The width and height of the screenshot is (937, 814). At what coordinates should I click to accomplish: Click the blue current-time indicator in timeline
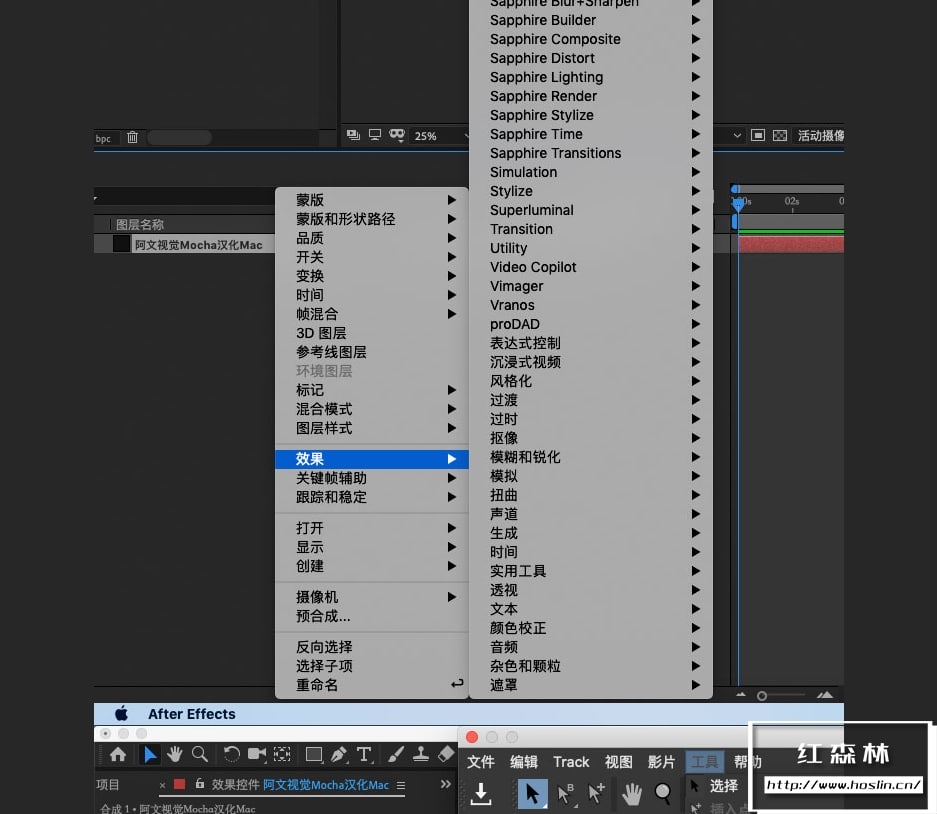point(739,204)
